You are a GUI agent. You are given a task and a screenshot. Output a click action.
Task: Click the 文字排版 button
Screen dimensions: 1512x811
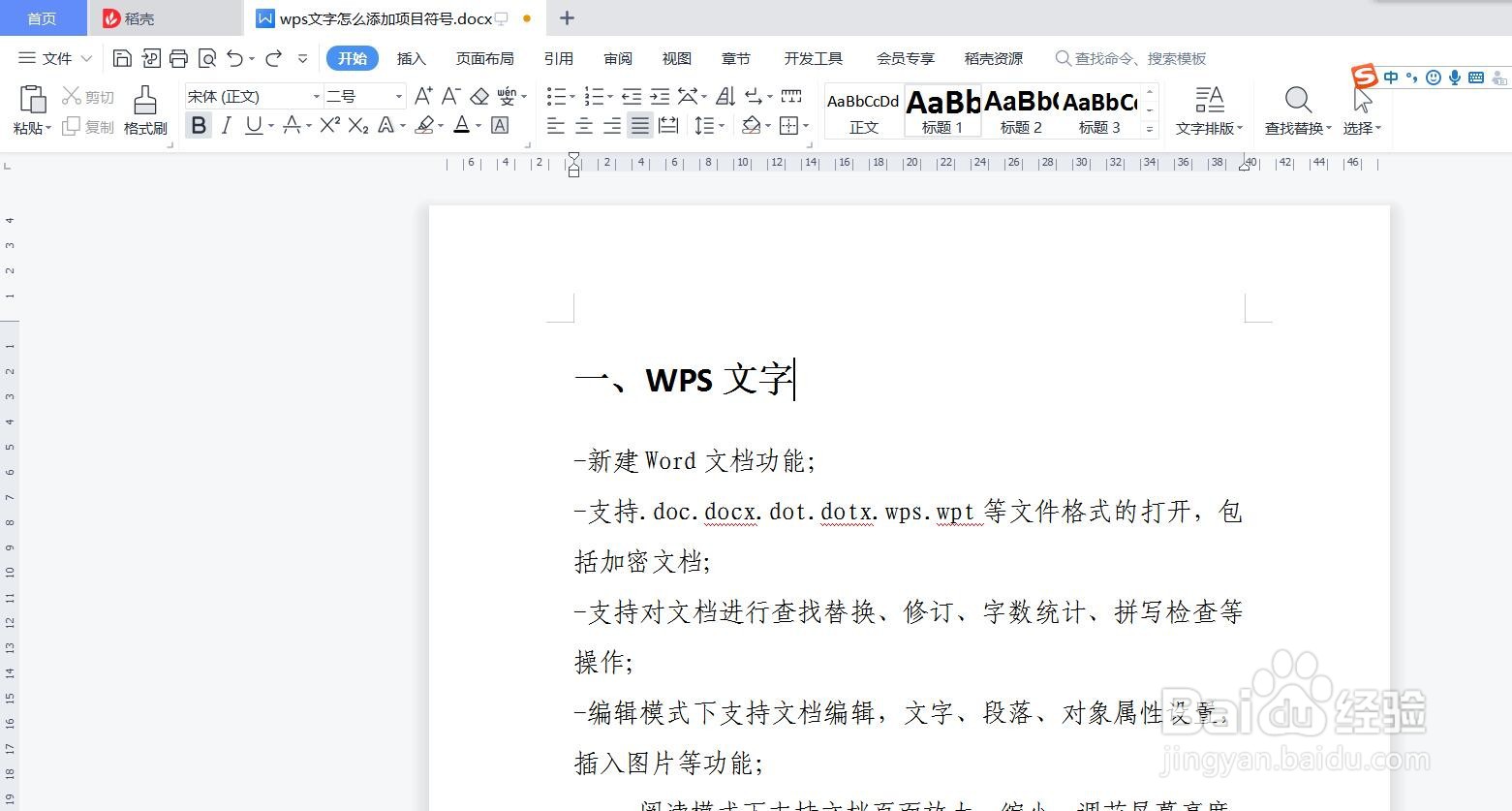tap(1208, 109)
